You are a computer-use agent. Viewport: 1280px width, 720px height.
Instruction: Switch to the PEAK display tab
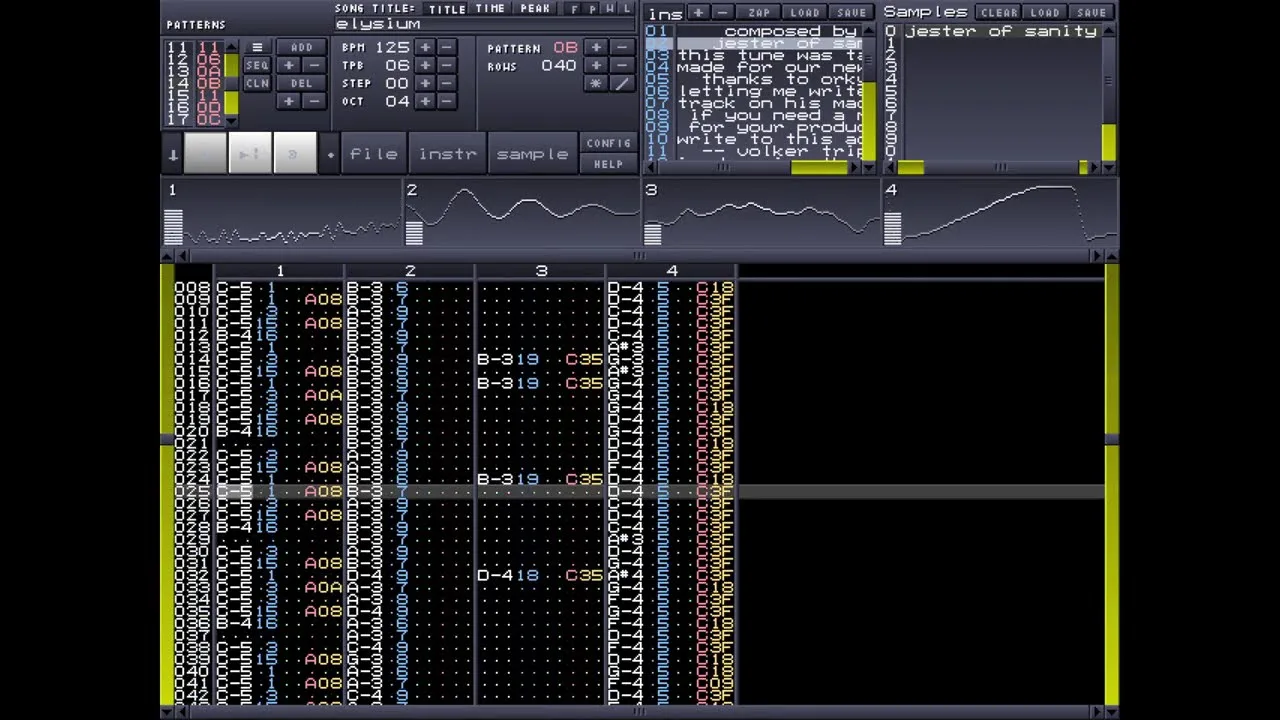pyautogui.click(x=535, y=9)
